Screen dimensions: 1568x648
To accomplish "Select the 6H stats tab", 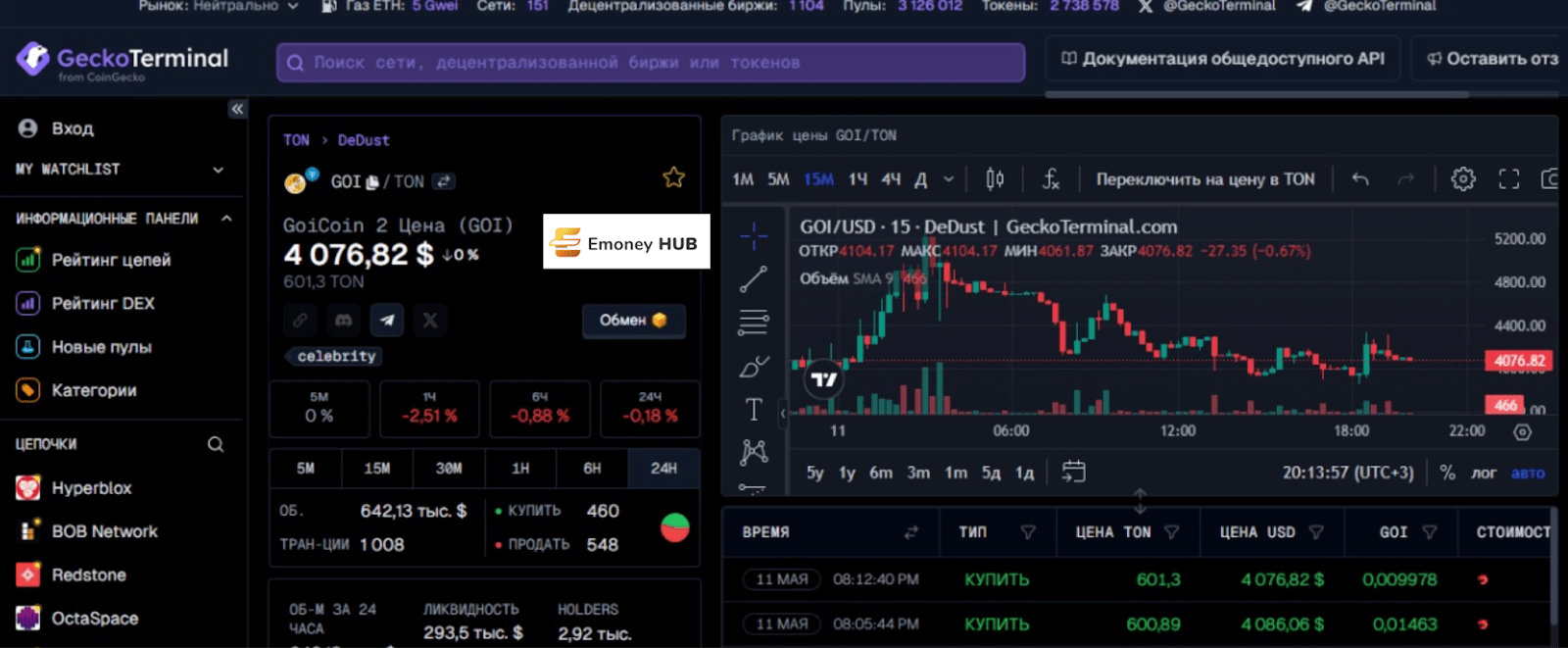I will point(592,469).
